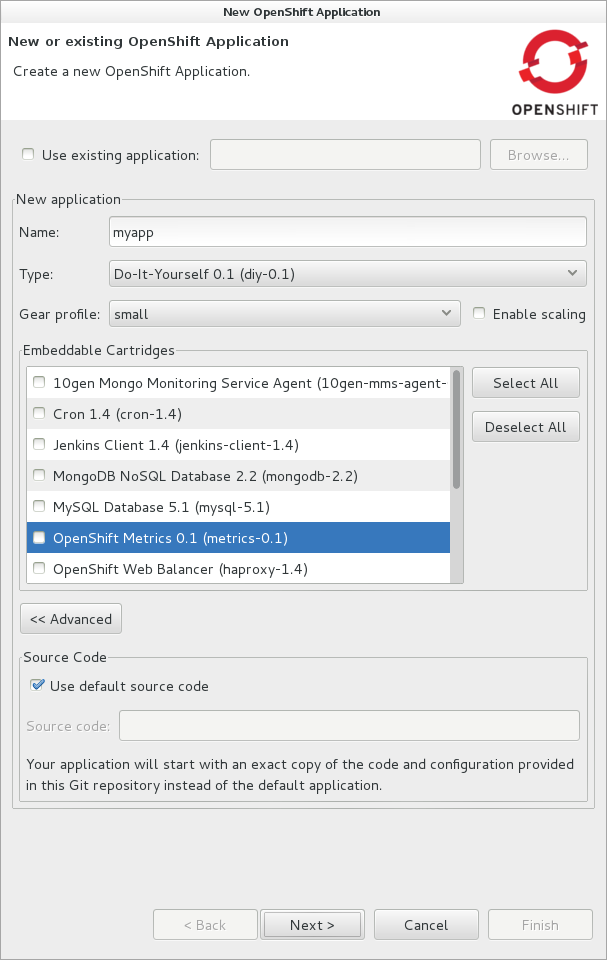This screenshot has height=960, width=607.
Task: Collapse the Advanced section
Action: [71, 619]
